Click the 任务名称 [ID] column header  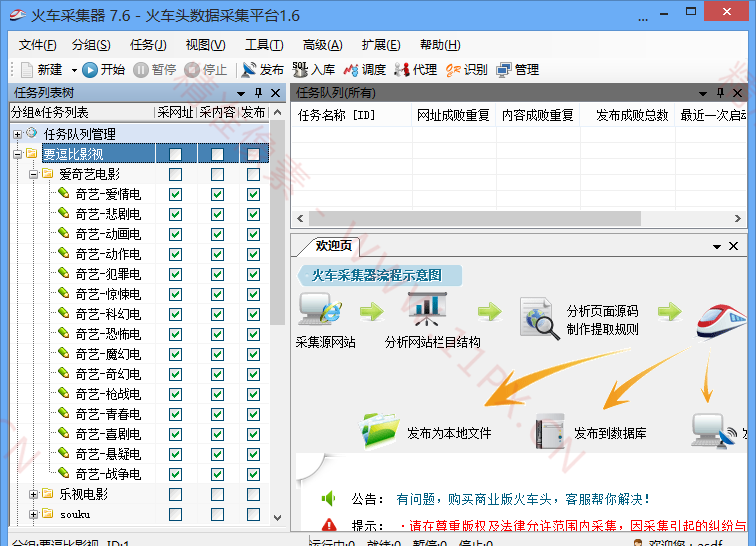(337, 115)
